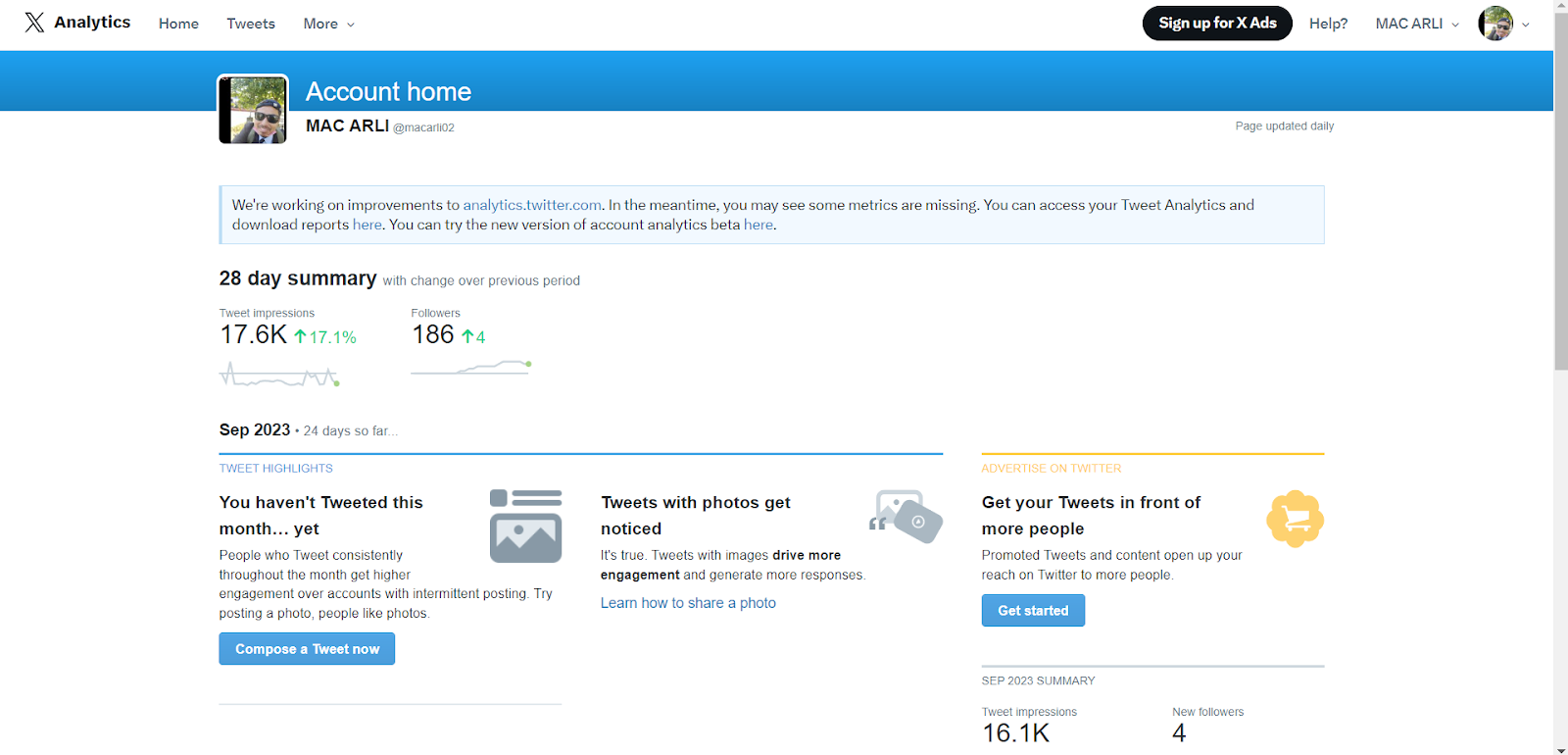Image resolution: width=1568 pixels, height=755 pixels.
Task: Click the ADVERTISE ON TWITTER section label
Action: [1052, 469]
